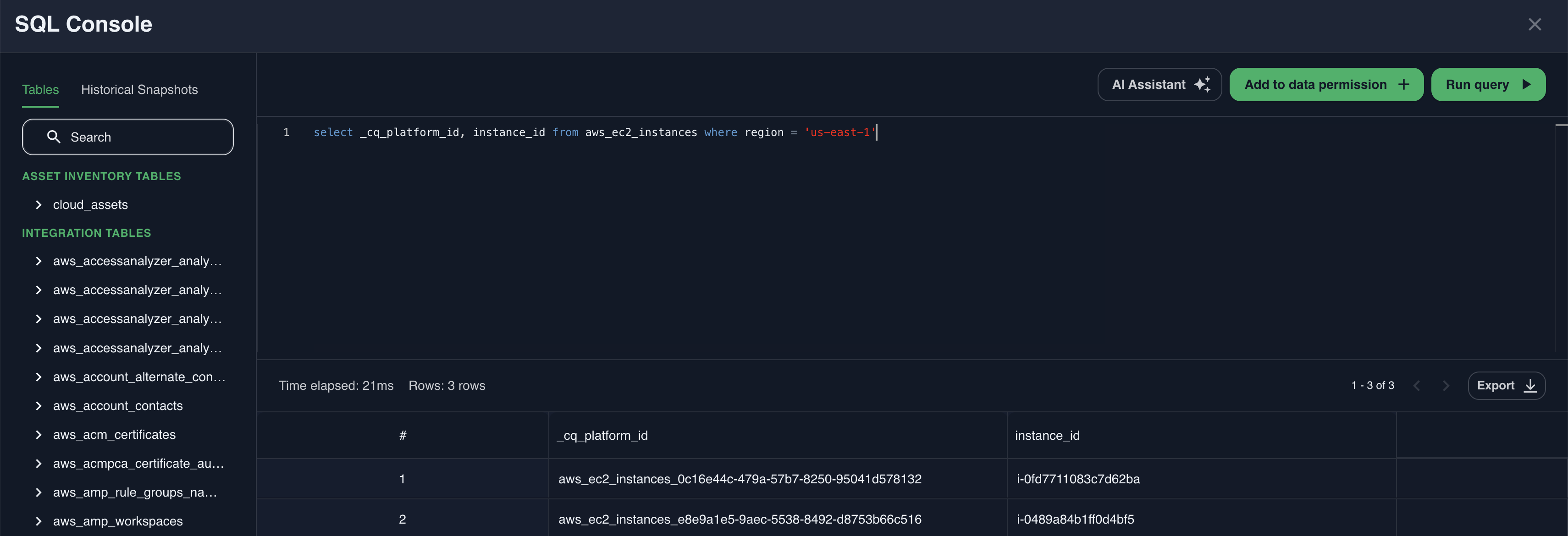Switch to the Historical Snapshots tab
The height and width of the screenshot is (536, 1568).
pos(139,90)
